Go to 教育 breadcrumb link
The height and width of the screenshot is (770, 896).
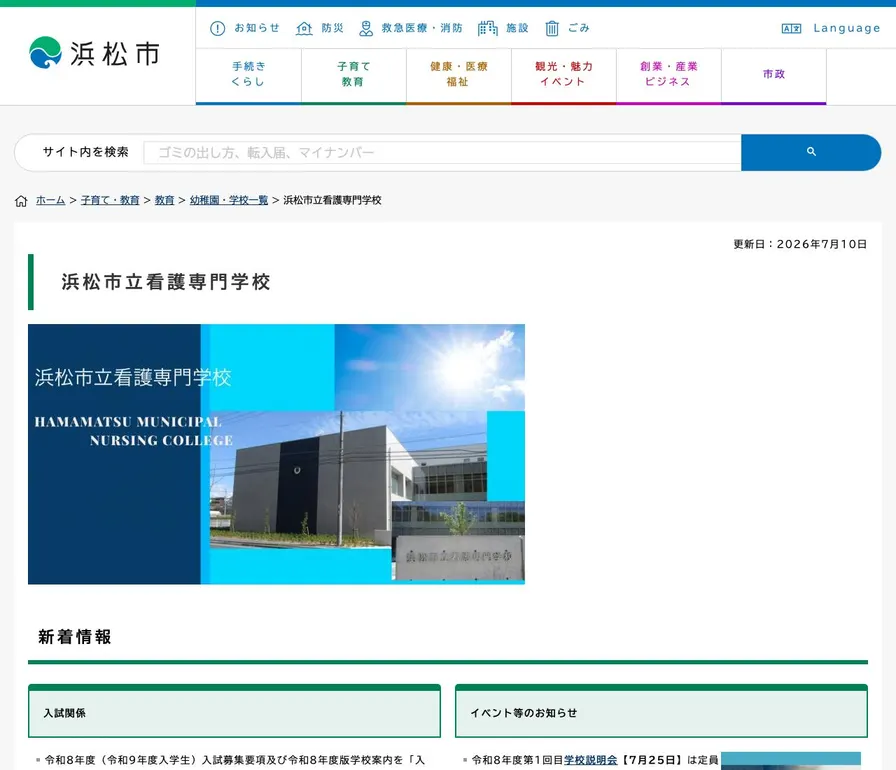click(164, 200)
